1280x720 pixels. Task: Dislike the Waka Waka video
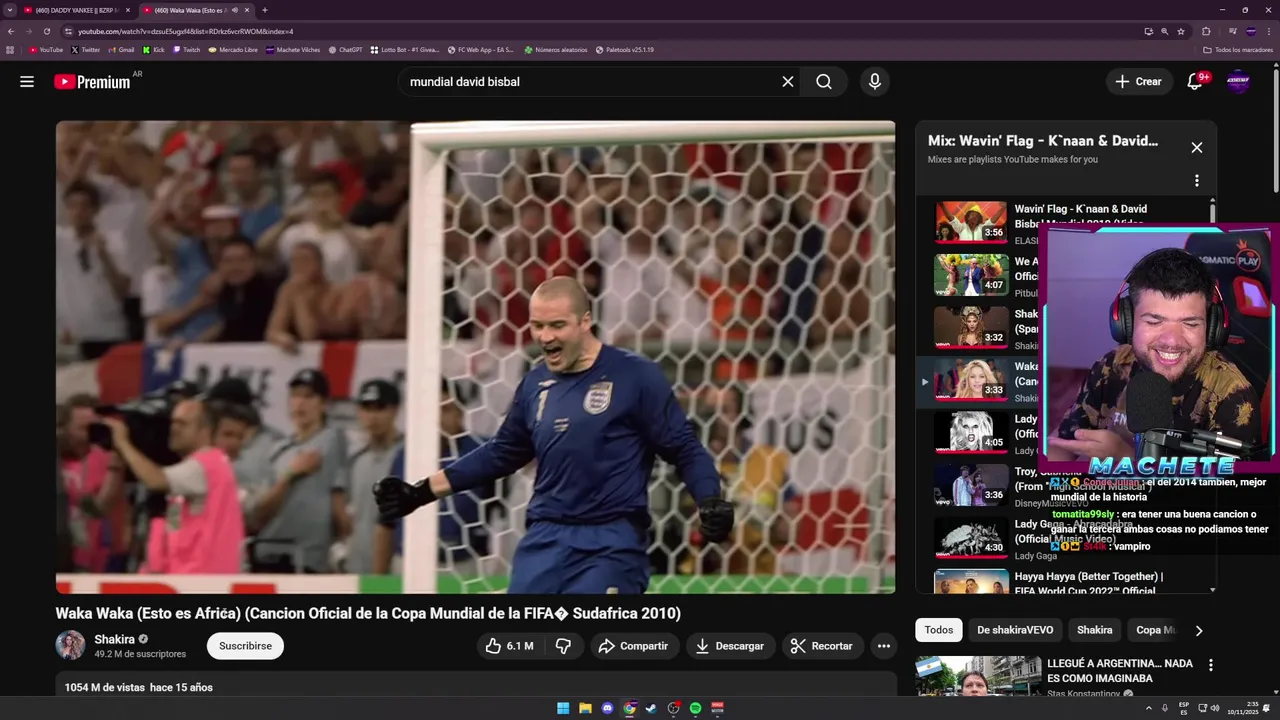[563, 646]
